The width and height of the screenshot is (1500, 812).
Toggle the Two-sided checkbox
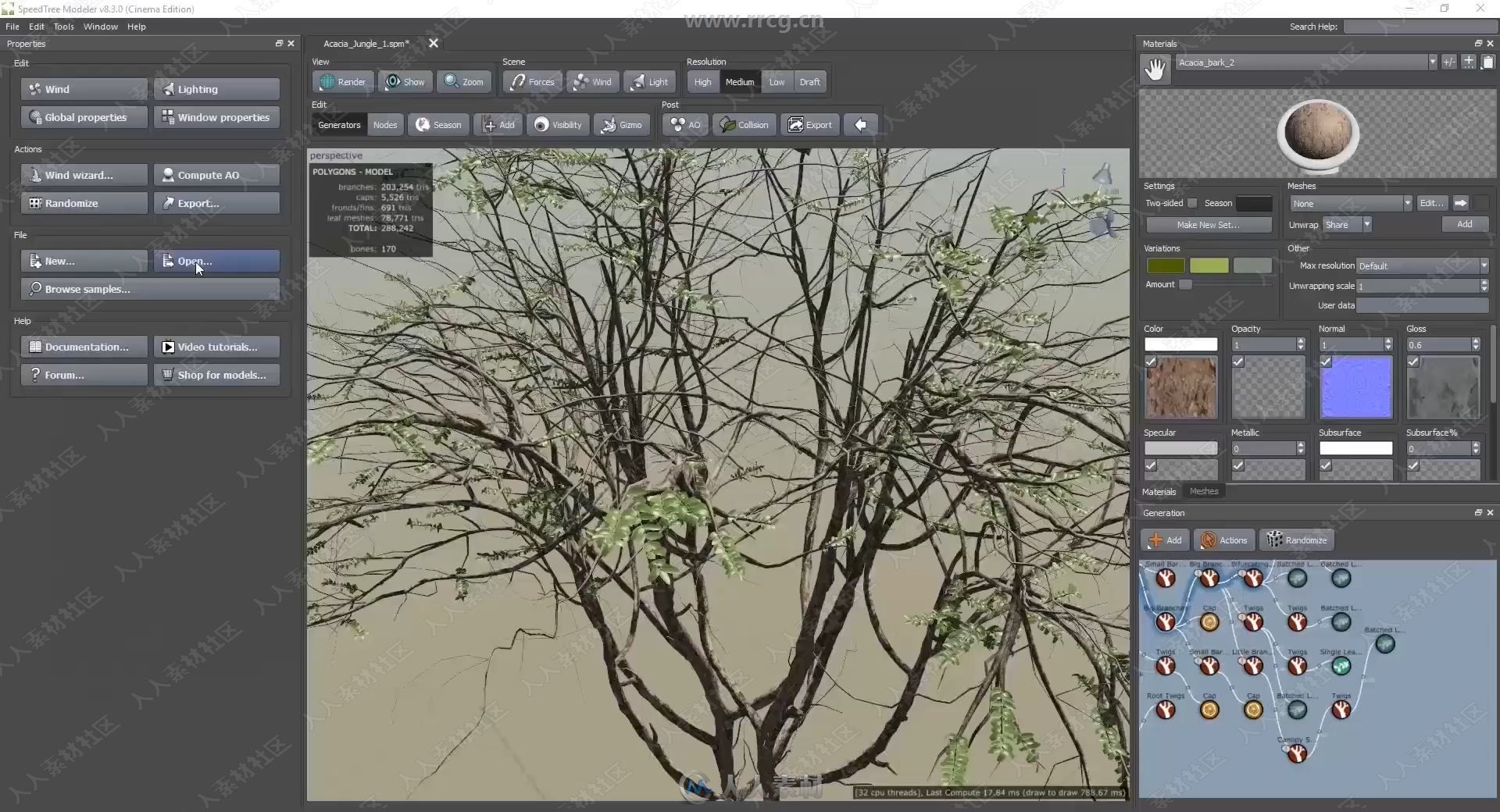pyautogui.click(x=1192, y=203)
